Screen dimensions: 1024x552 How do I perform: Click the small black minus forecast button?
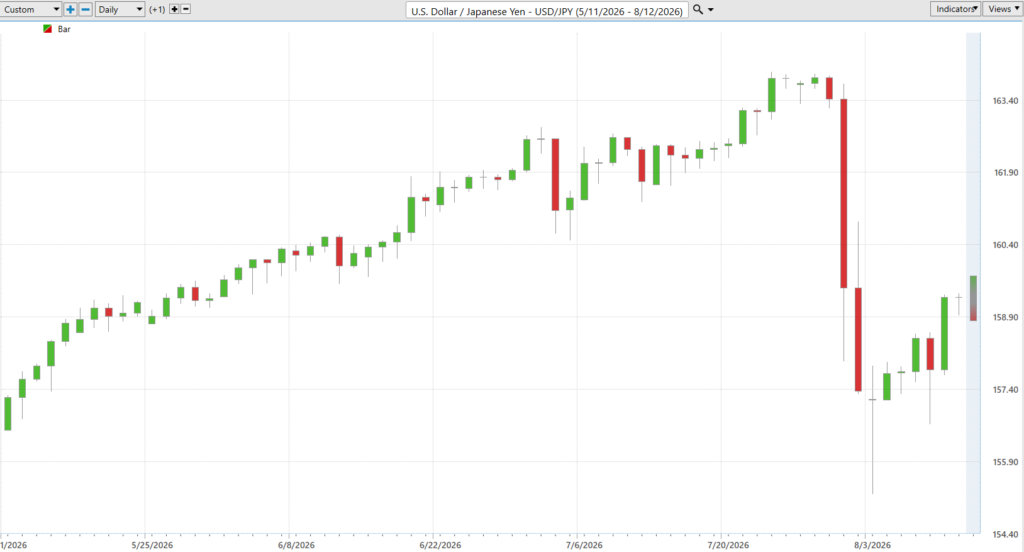tap(186, 10)
